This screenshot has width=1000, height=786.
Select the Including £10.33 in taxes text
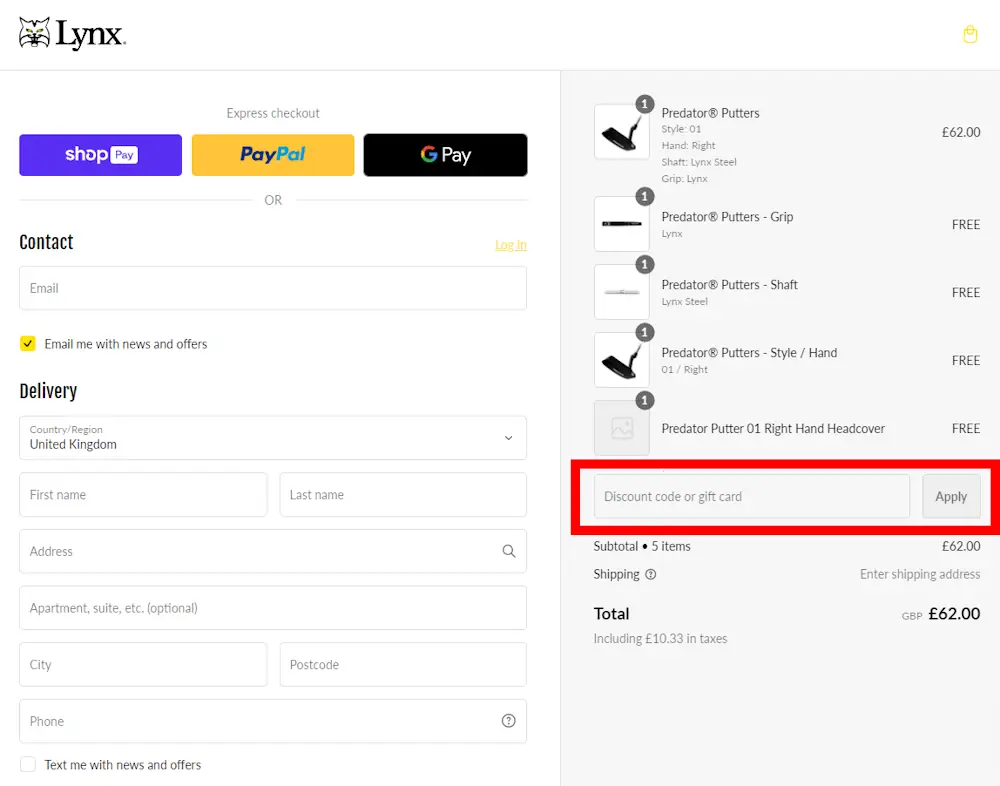(660, 639)
